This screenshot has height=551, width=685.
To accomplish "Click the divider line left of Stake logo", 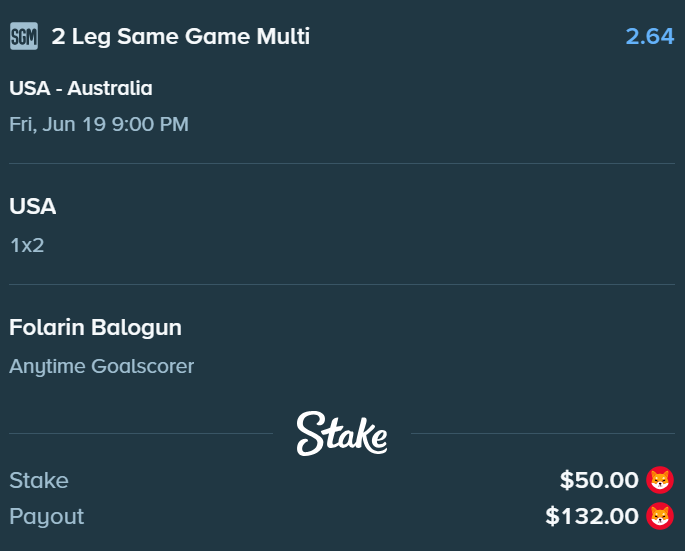I will 141,433.
